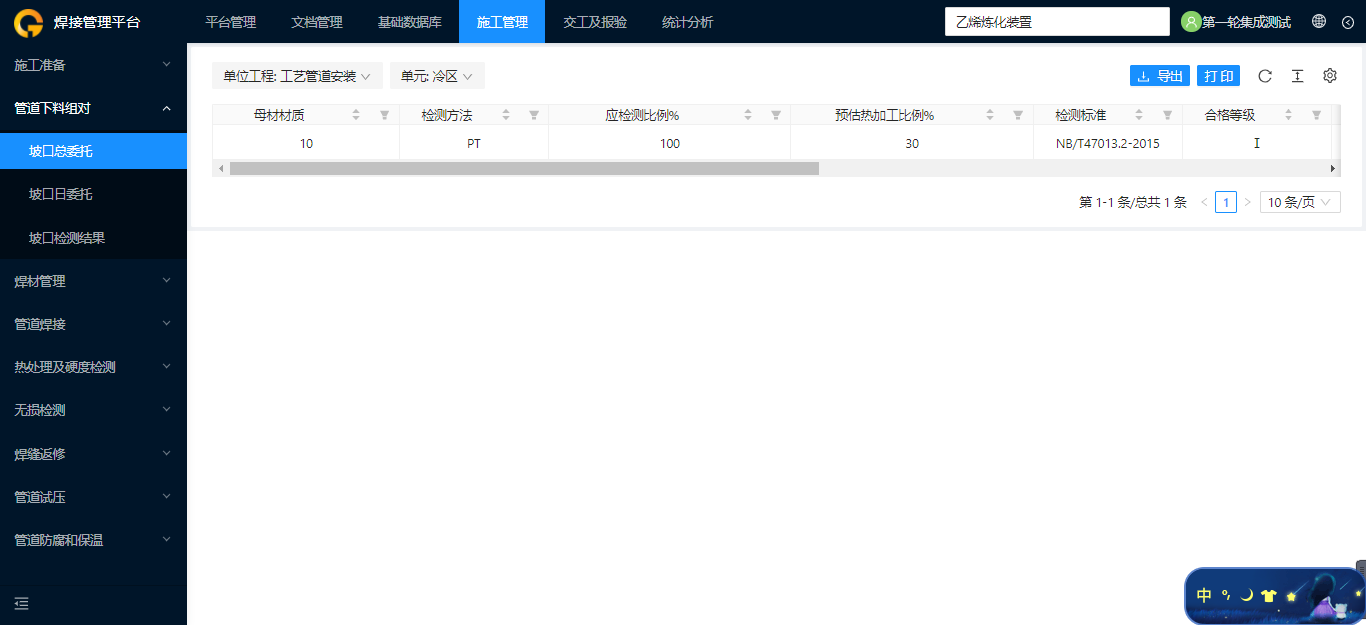The width and height of the screenshot is (1366, 625).
Task: Switch to the 基础数据库 tab
Action: 410,22
